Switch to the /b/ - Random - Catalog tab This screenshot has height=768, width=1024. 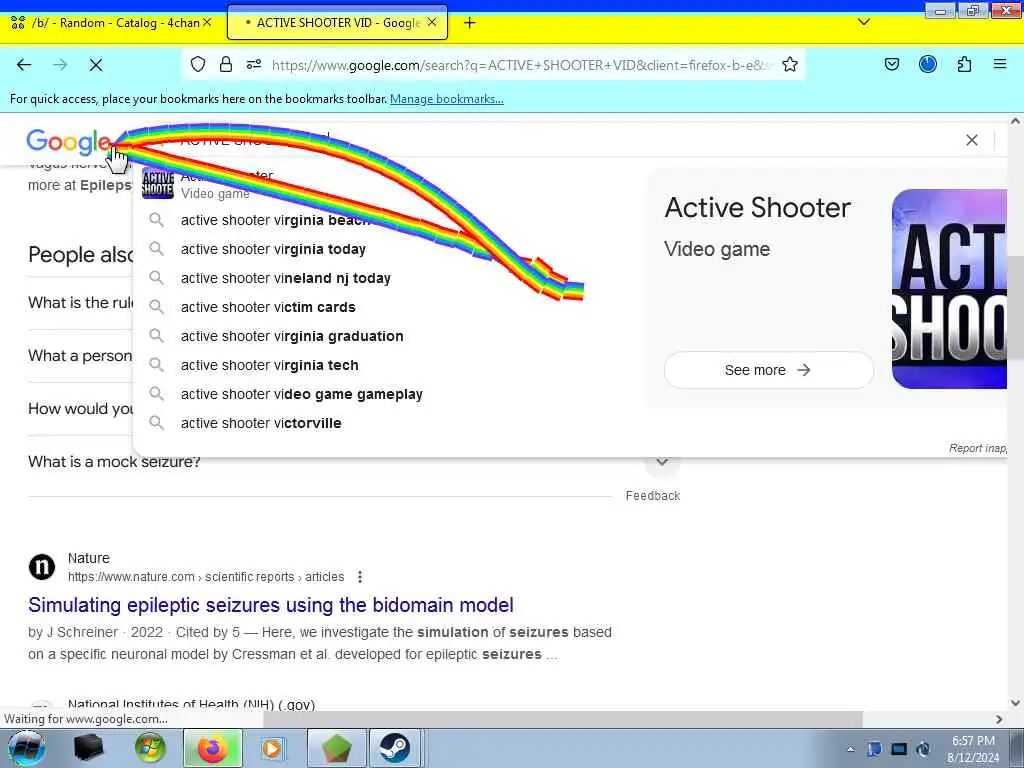(111, 23)
